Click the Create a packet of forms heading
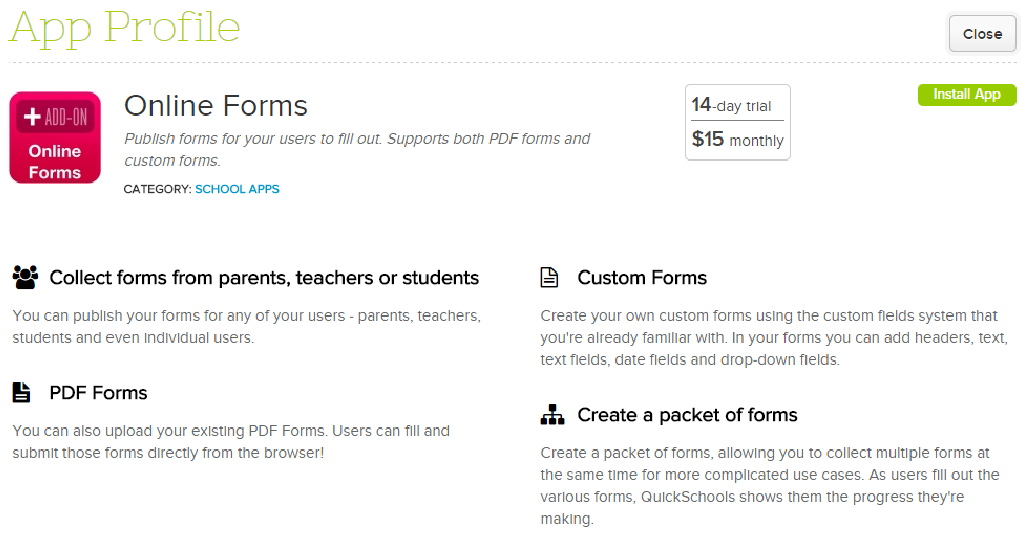Viewport: 1029px width, 536px height. (x=687, y=415)
